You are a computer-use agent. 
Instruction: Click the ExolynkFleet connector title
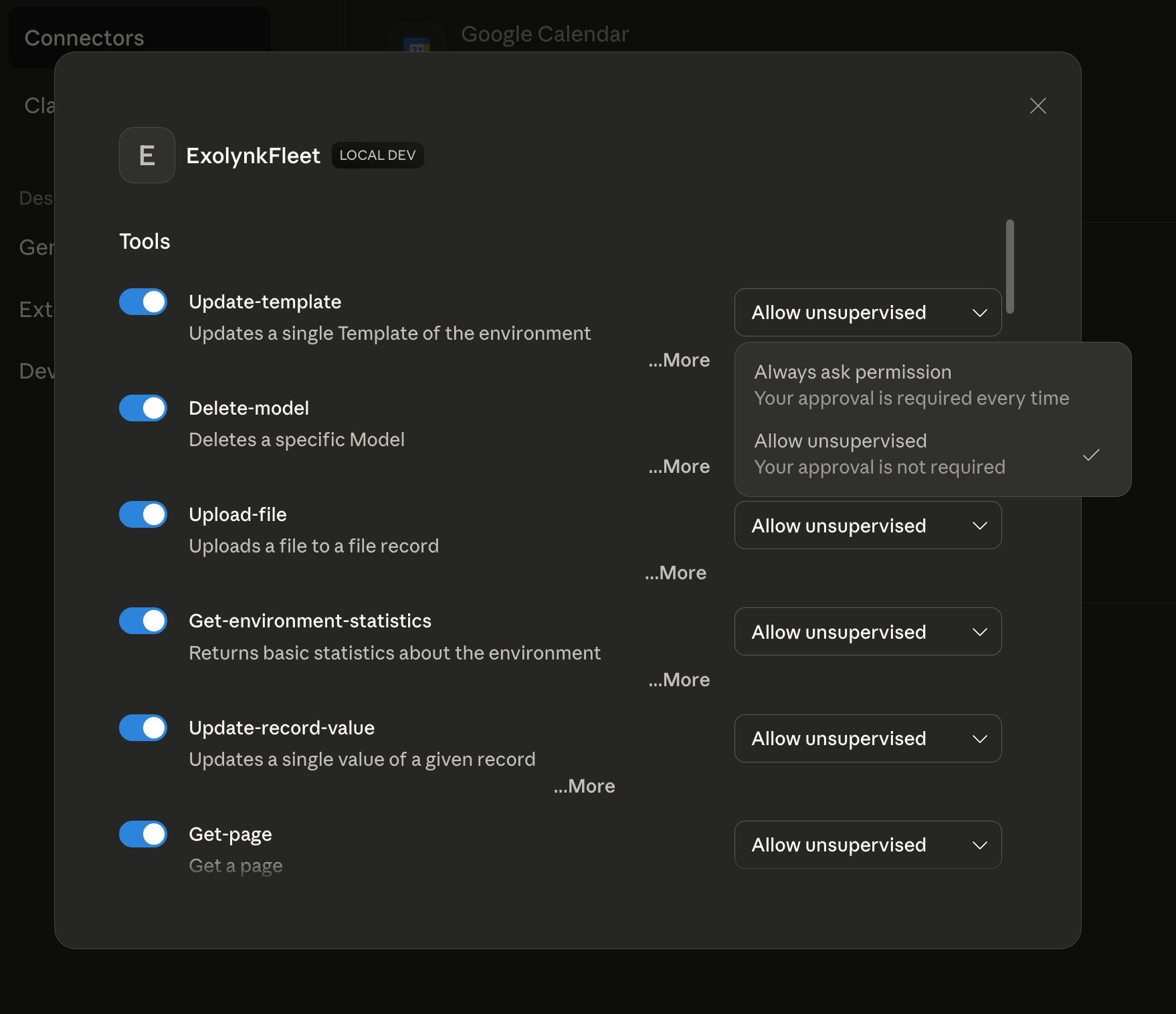click(x=253, y=156)
